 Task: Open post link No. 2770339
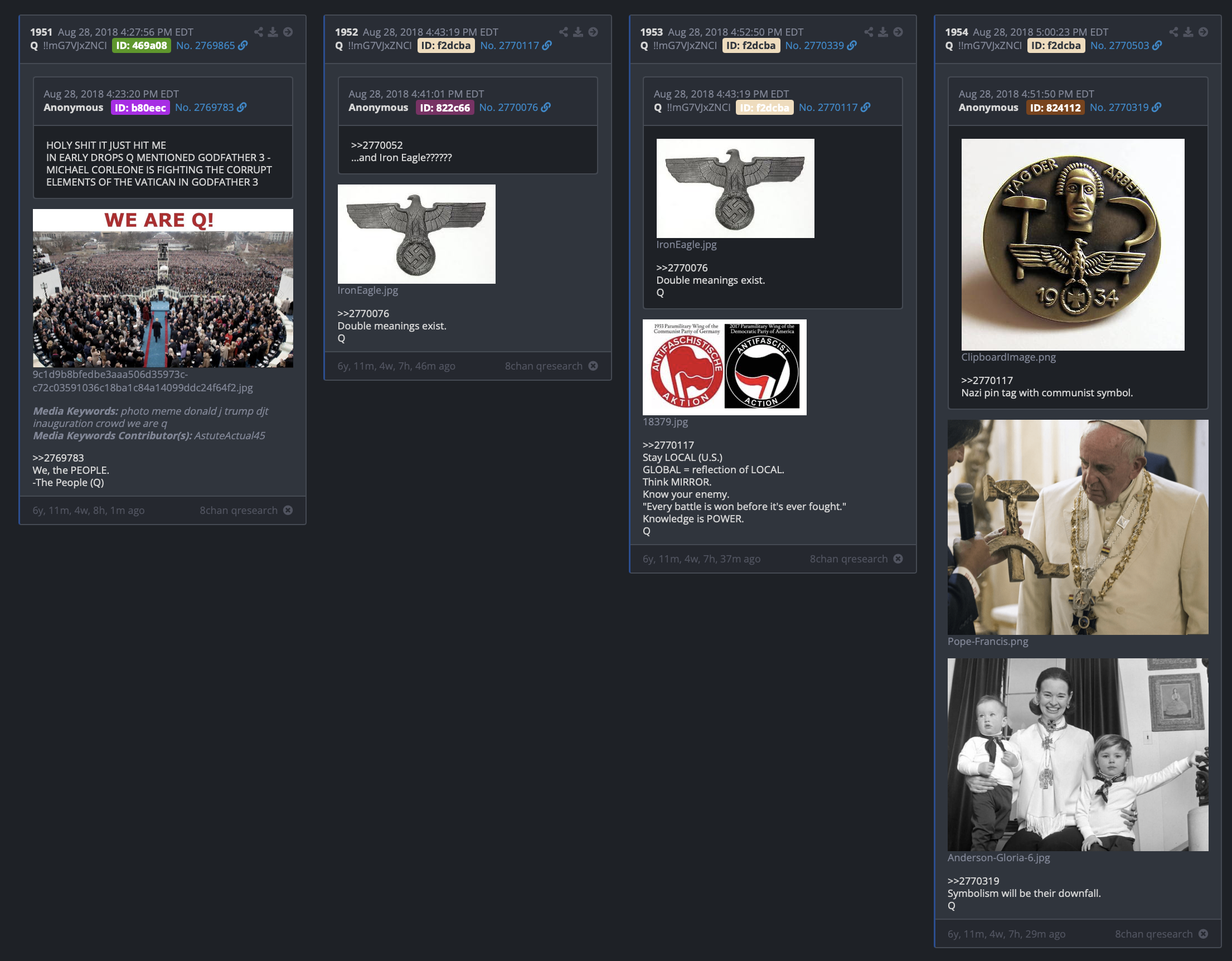(814, 46)
